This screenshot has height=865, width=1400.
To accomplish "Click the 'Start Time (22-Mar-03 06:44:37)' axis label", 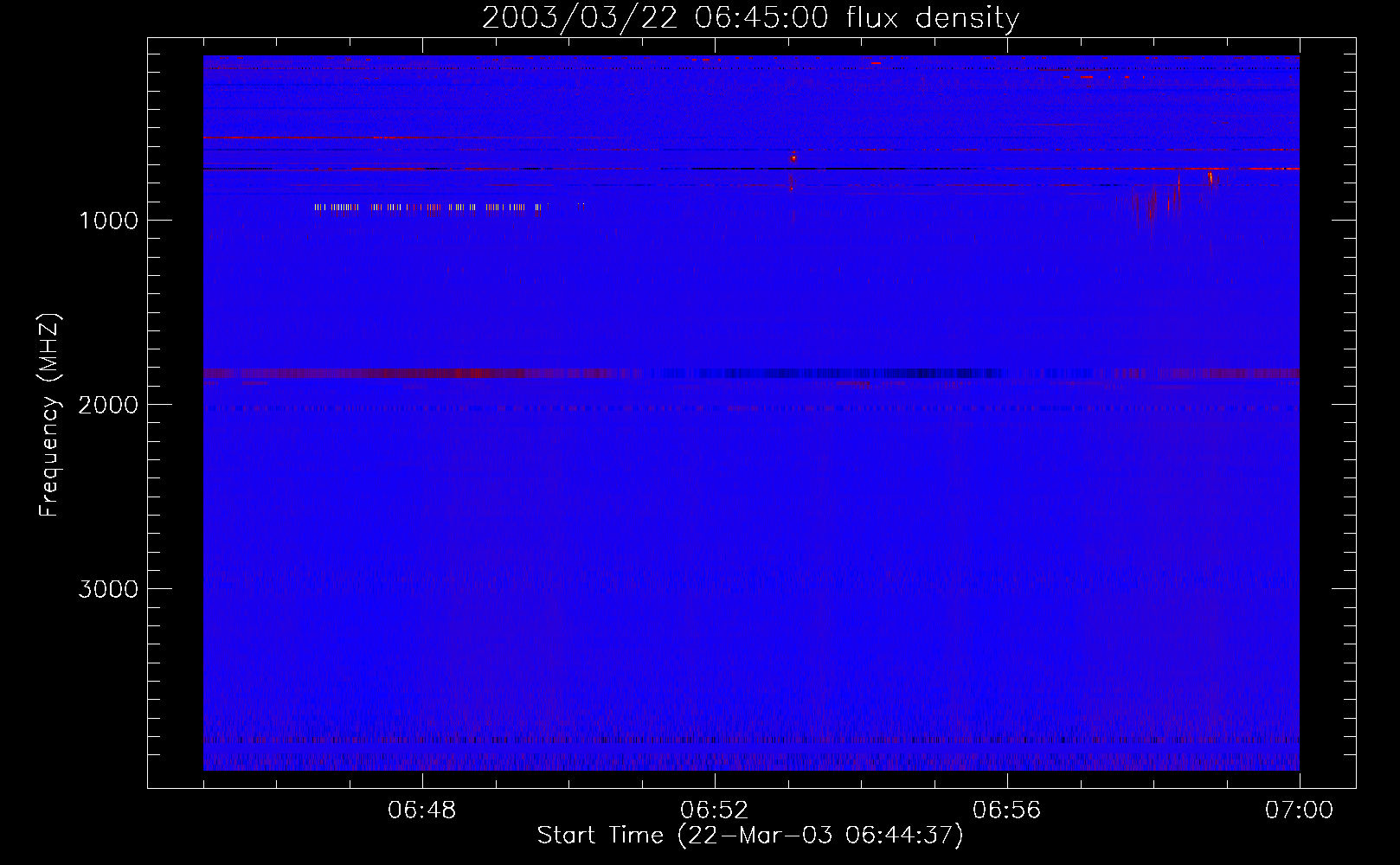I will point(750,836).
